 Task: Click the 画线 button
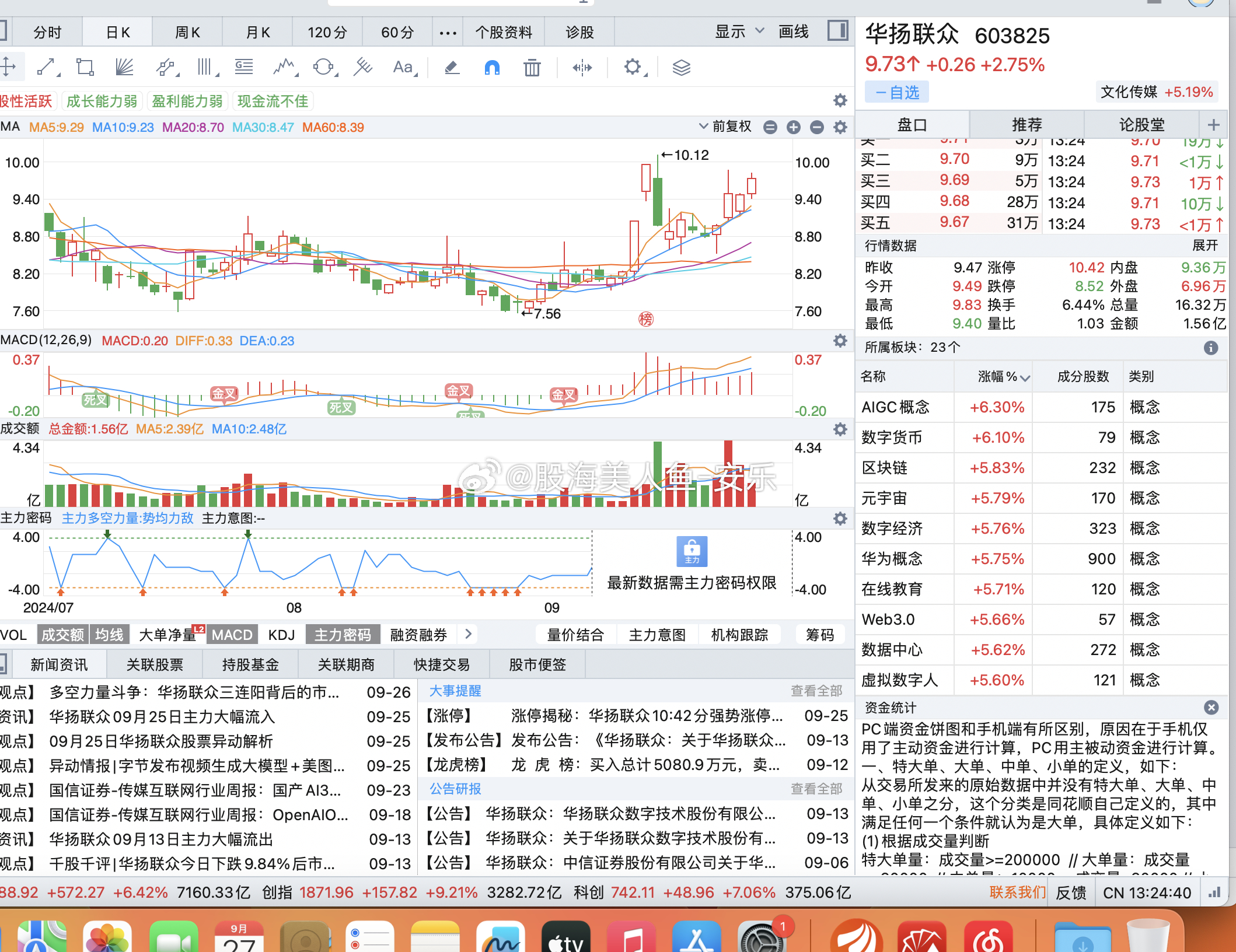click(794, 32)
